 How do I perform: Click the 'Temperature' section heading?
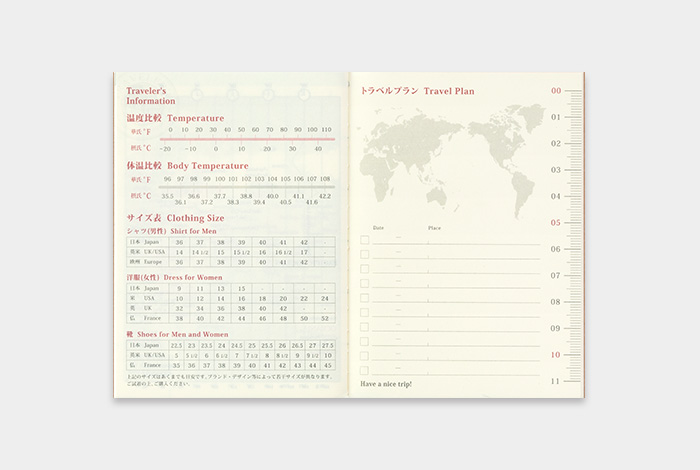[x=196, y=118]
